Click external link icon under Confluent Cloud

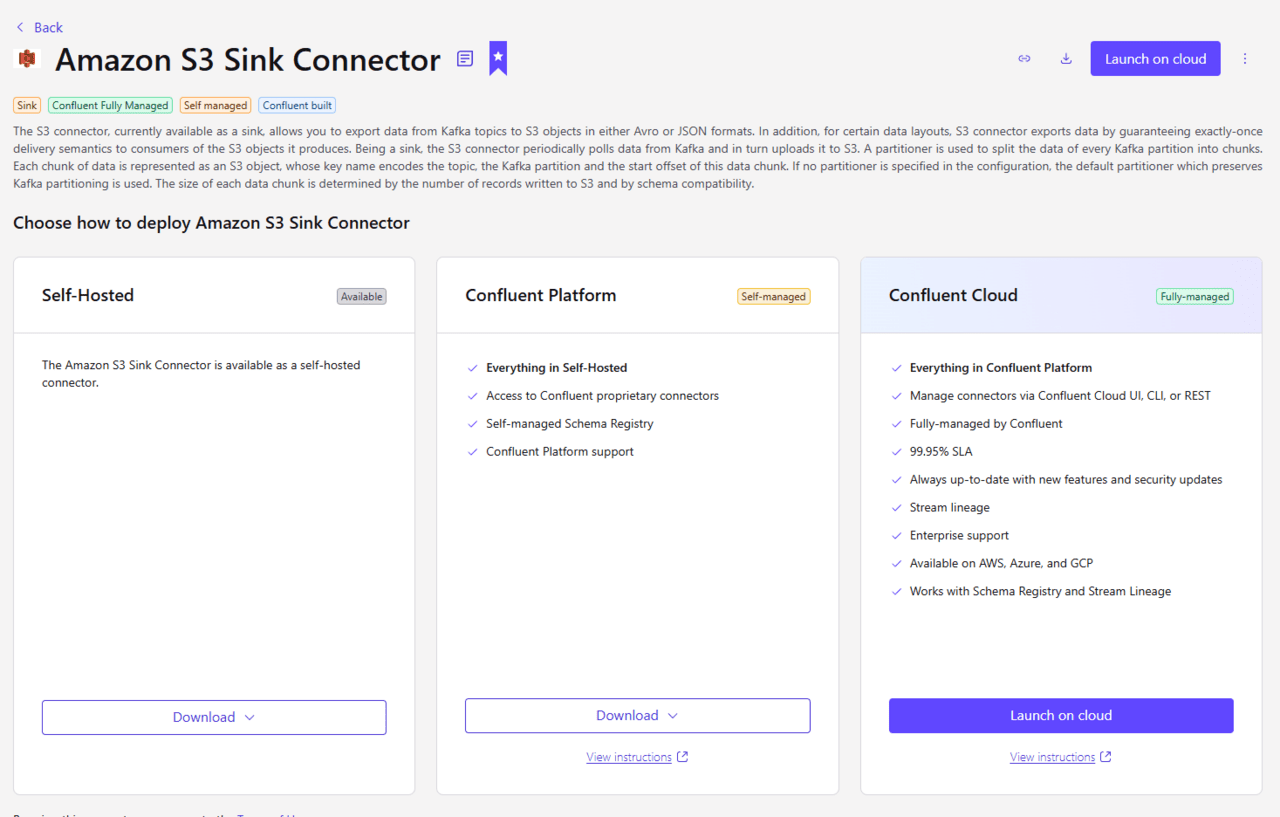(x=1106, y=757)
